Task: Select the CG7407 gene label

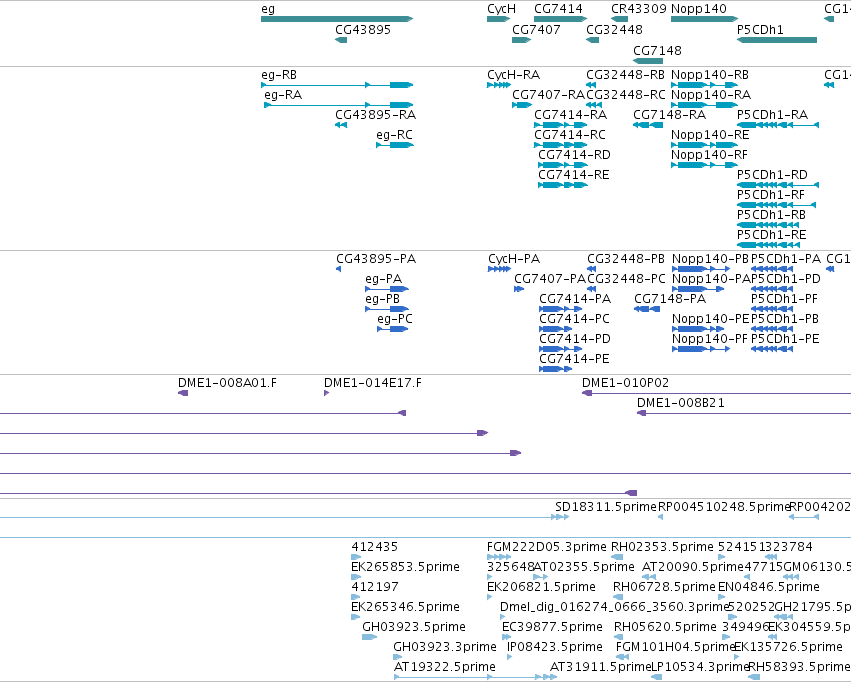Action: pos(536,30)
